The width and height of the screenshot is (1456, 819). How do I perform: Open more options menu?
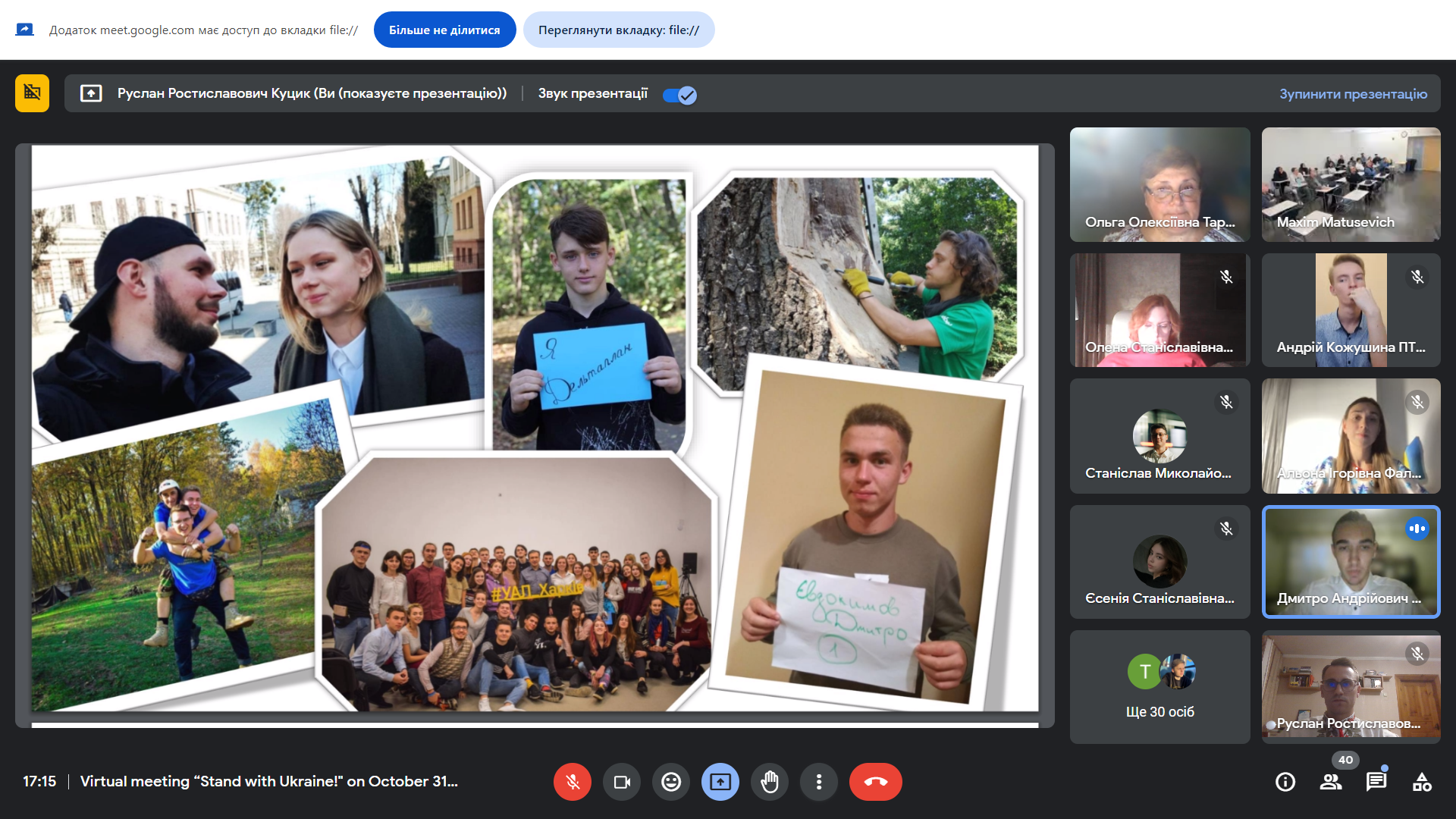pyautogui.click(x=819, y=782)
